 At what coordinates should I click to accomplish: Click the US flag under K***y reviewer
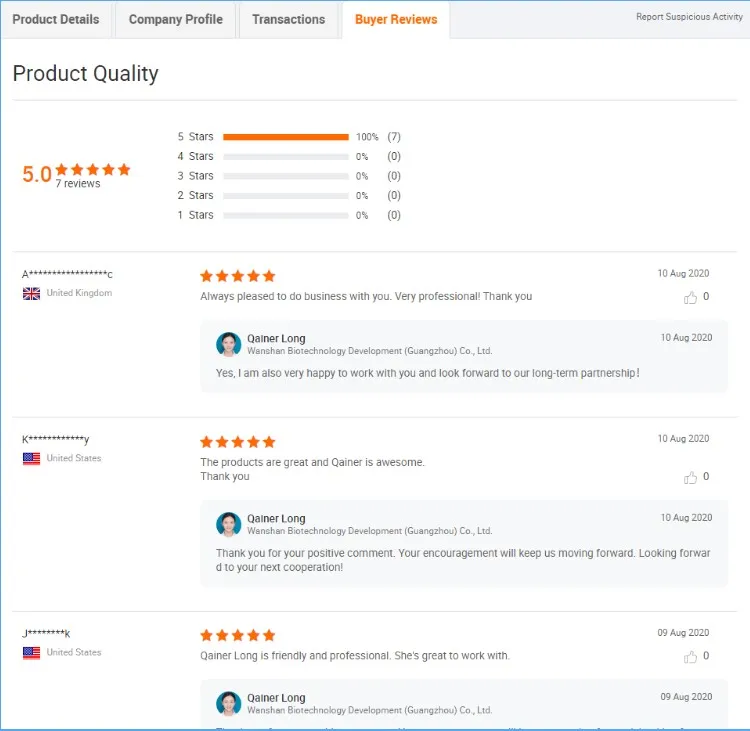(x=31, y=458)
